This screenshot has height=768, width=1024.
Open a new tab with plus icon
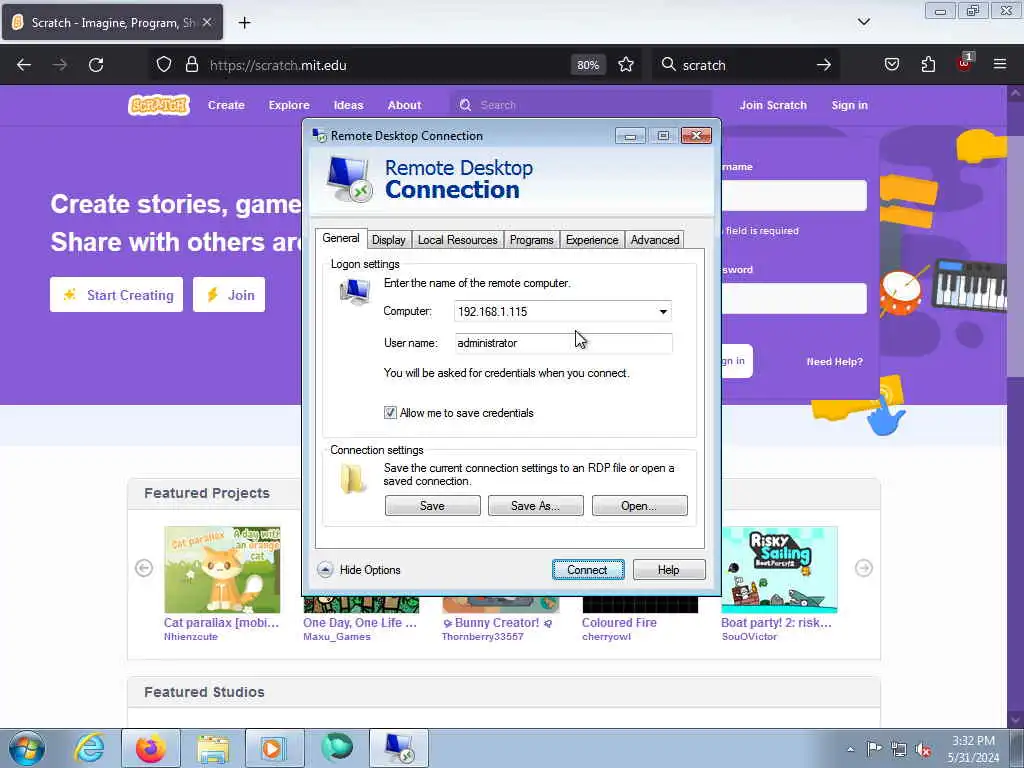tap(244, 23)
